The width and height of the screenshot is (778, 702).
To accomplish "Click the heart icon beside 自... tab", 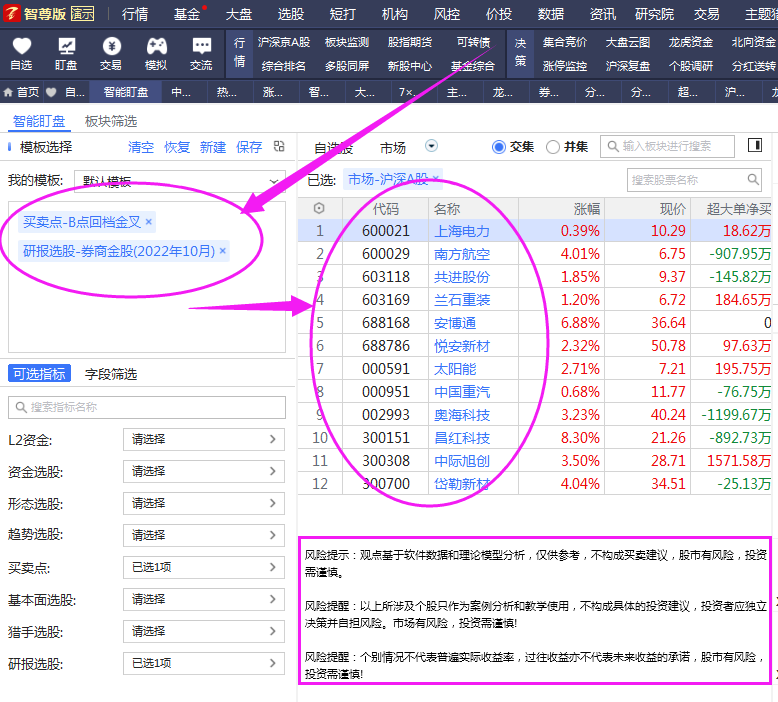I will (x=51, y=92).
